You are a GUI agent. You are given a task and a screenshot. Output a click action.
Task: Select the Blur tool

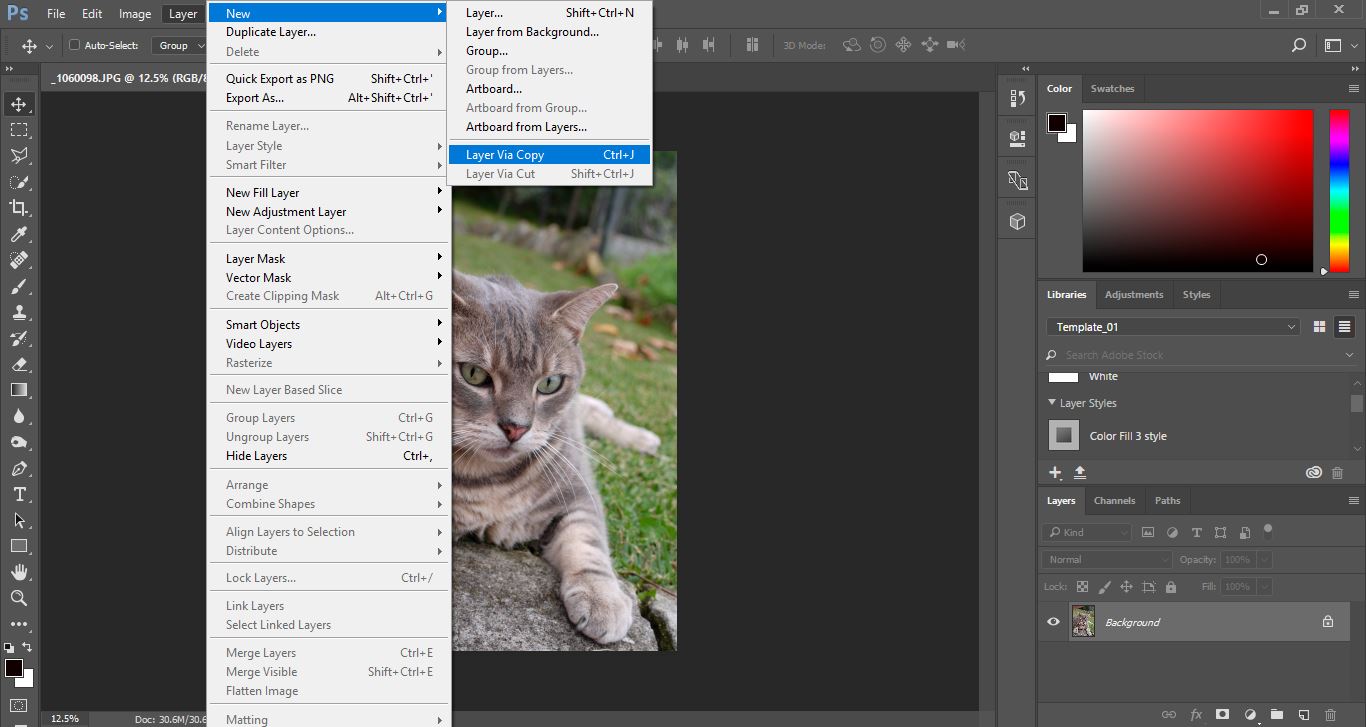pyautogui.click(x=19, y=416)
